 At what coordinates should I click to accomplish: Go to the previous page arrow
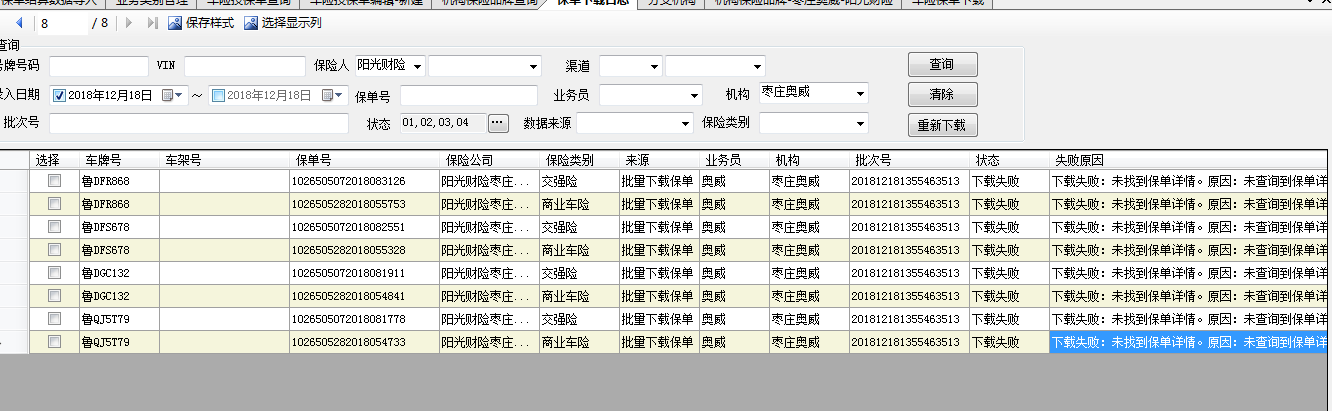18,22
